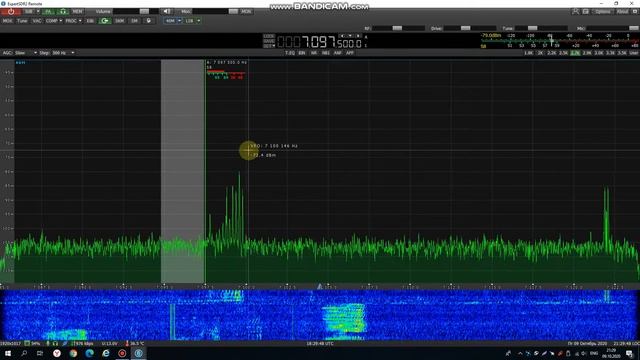Adjust the RF gain slider
This screenshot has height=360, width=640.
[x=398, y=28]
